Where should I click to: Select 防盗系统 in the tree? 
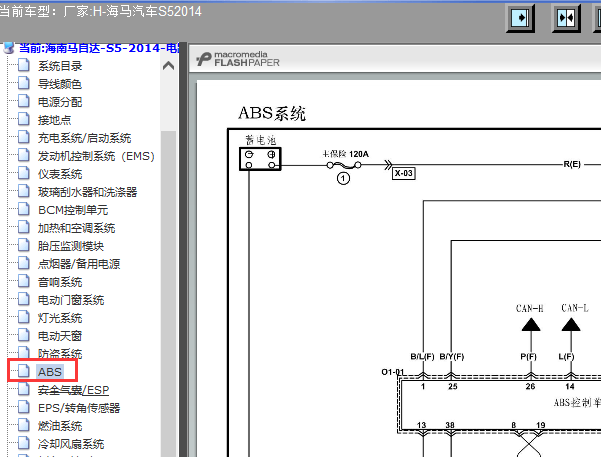click(60, 353)
